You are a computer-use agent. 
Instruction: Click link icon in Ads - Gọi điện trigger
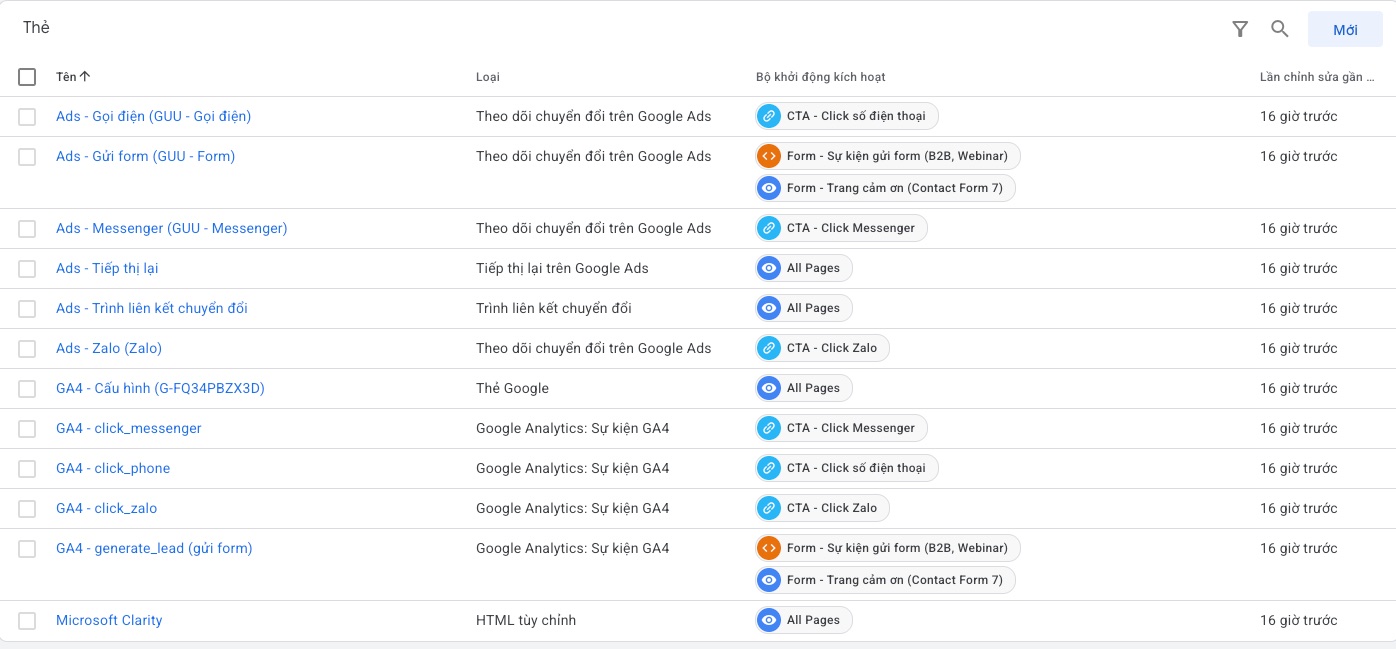[x=769, y=116]
